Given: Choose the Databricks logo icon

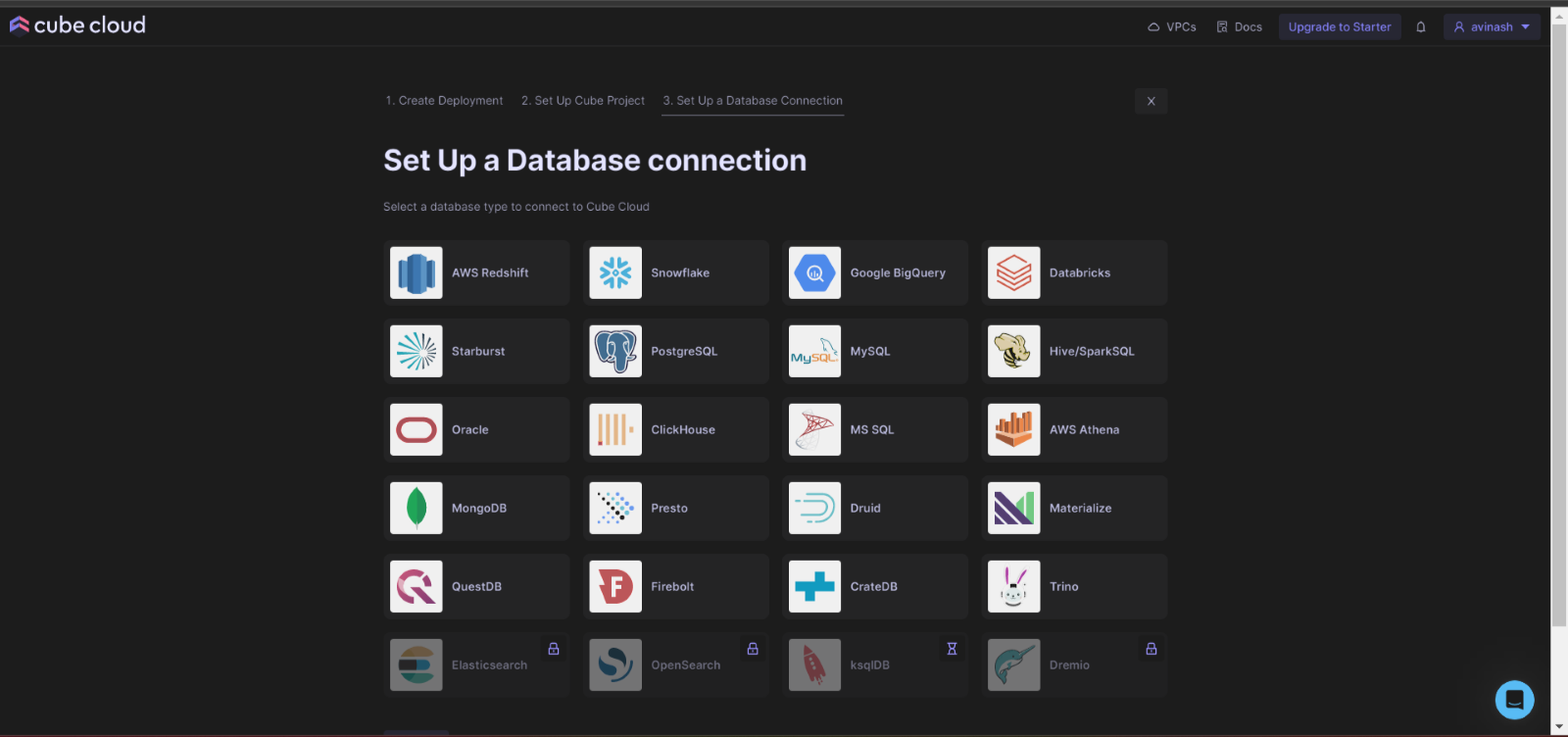Looking at the screenshot, I should click(1013, 272).
